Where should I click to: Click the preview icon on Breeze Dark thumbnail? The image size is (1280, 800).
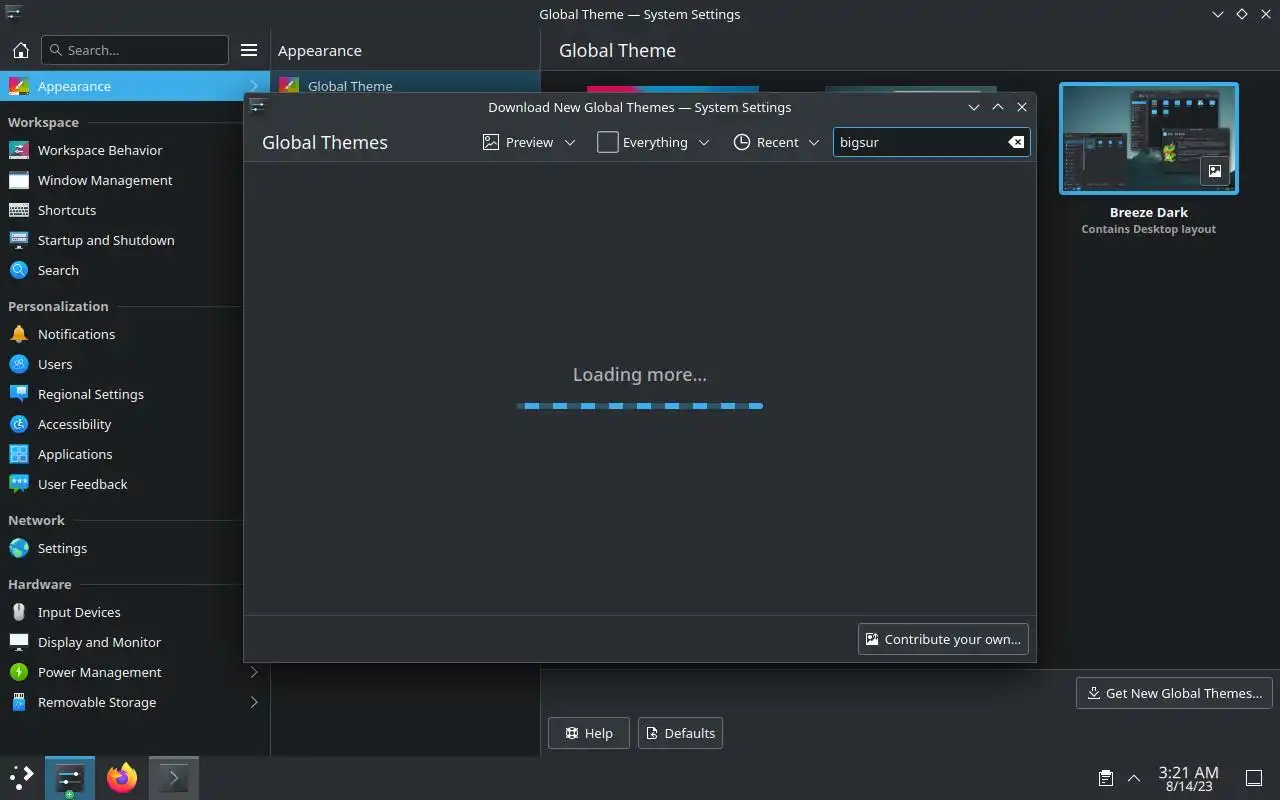(x=1214, y=171)
